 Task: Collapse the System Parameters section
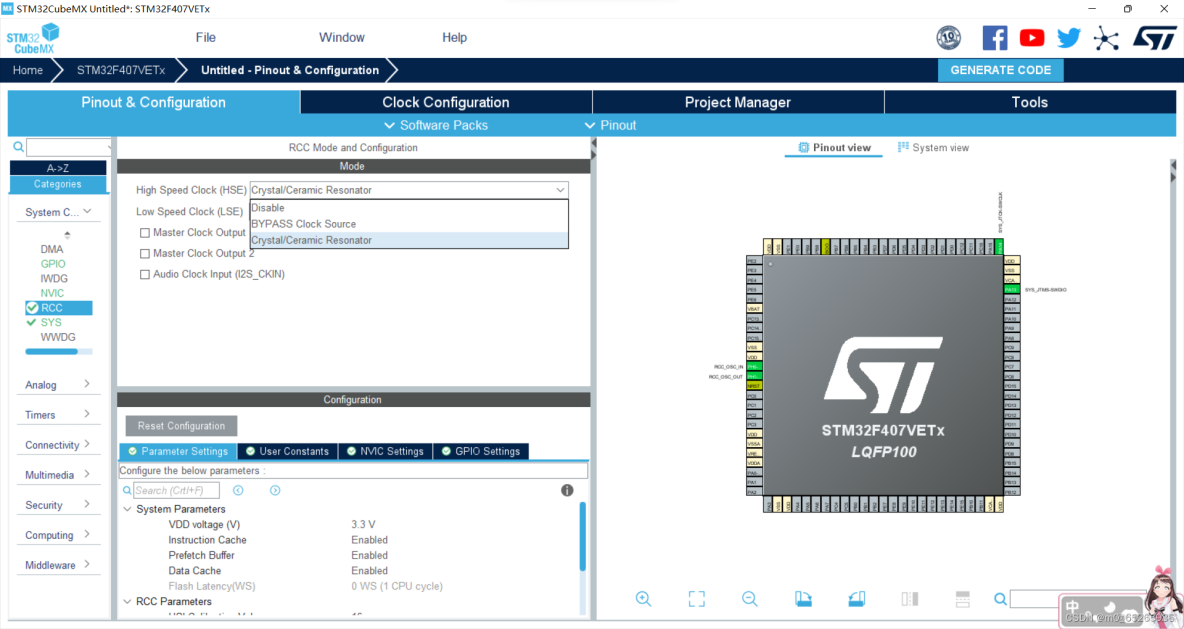(x=126, y=508)
